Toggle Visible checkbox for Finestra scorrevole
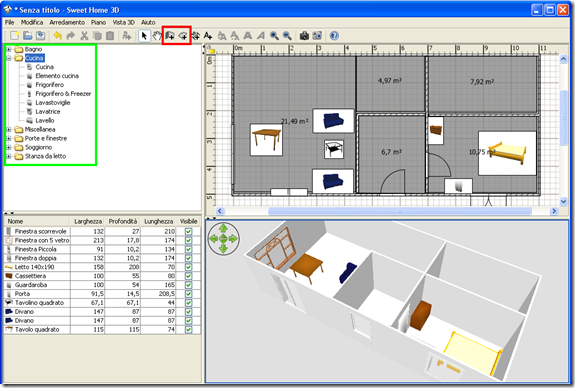The image size is (575, 388). pyautogui.click(x=188, y=231)
